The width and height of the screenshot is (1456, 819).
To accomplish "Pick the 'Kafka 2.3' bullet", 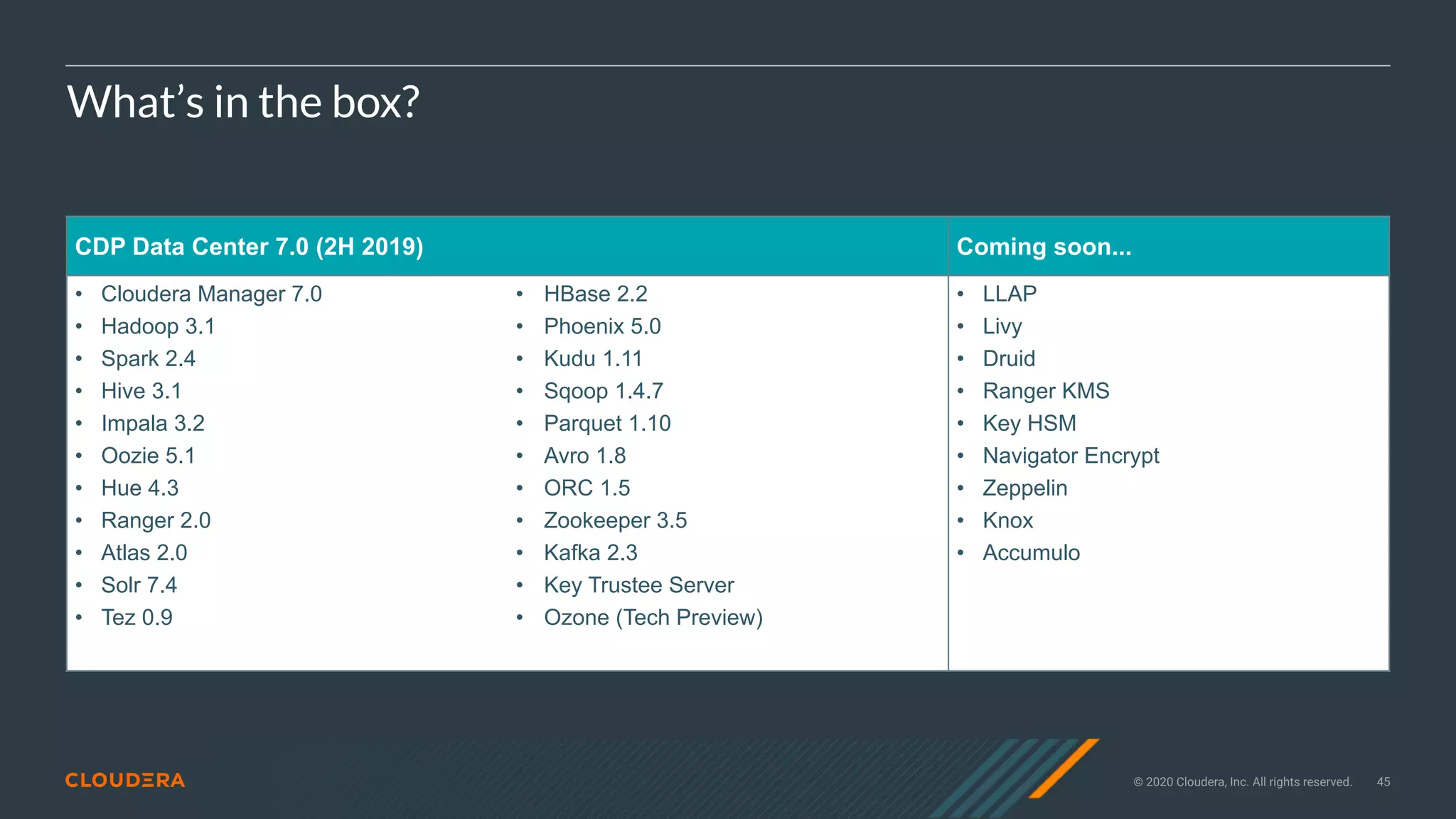I will [591, 552].
